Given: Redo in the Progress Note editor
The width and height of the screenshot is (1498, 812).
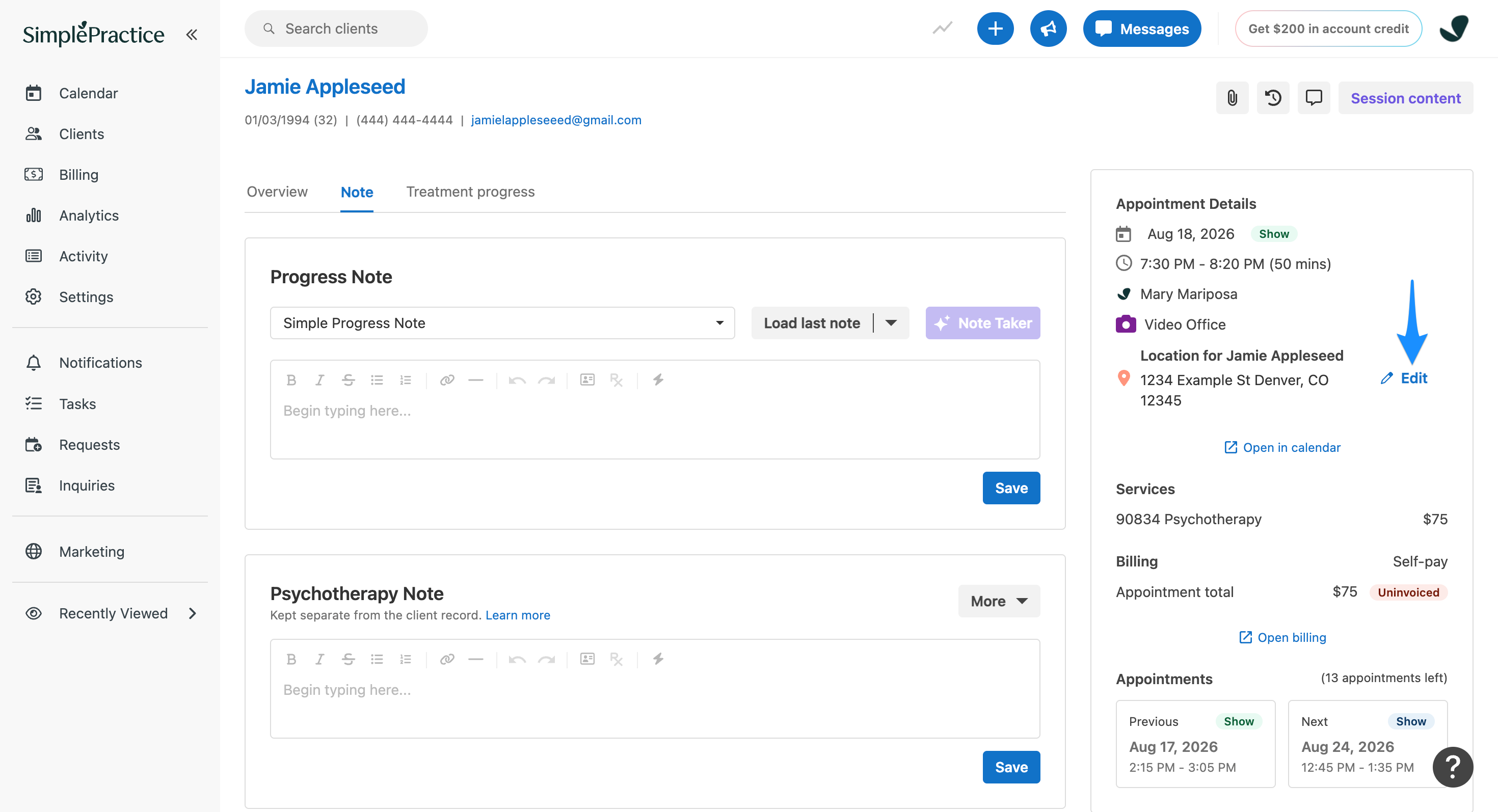Looking at the screenshot, I should click(x=547, y=380).
